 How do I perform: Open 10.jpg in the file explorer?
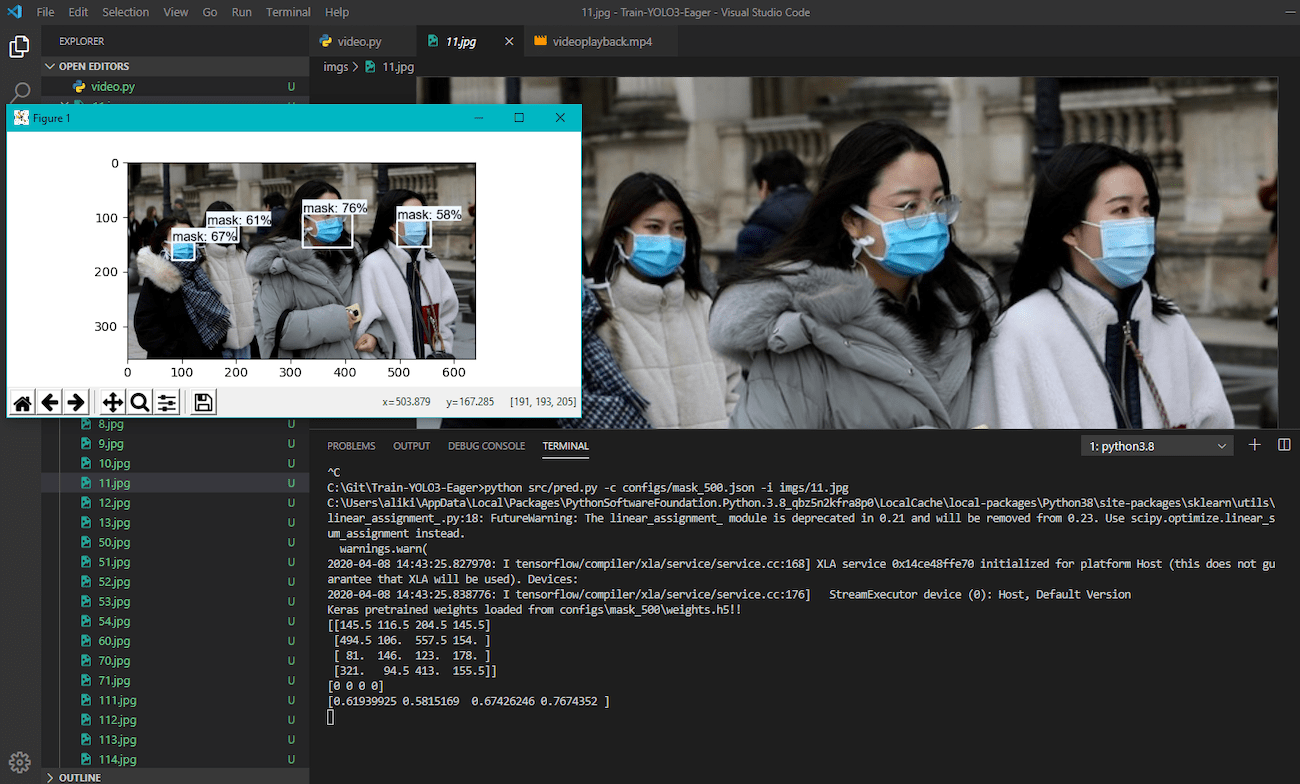click(175, 463)
